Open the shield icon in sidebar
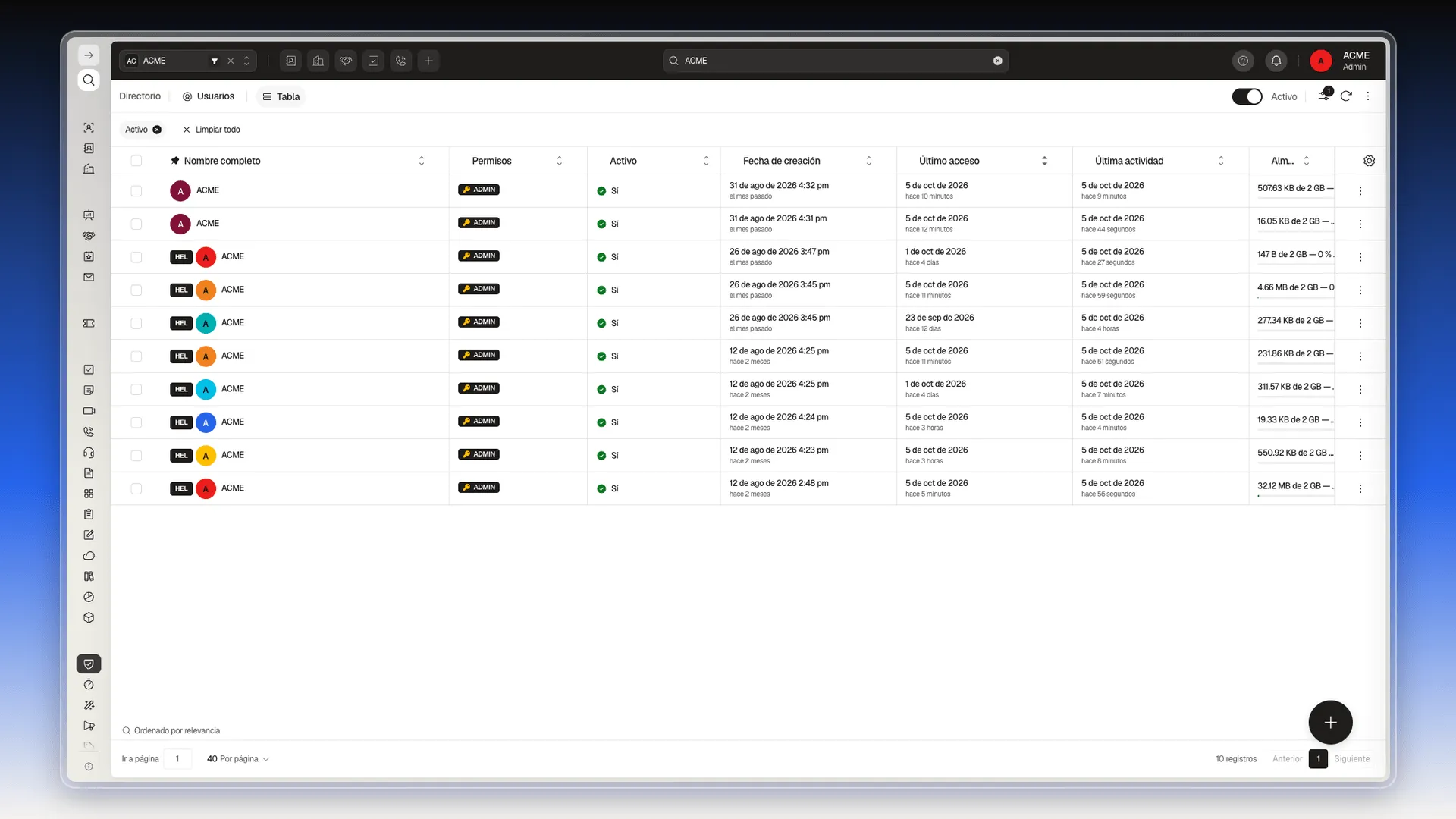Screen dimensions: 1456x819 point(89,664)
